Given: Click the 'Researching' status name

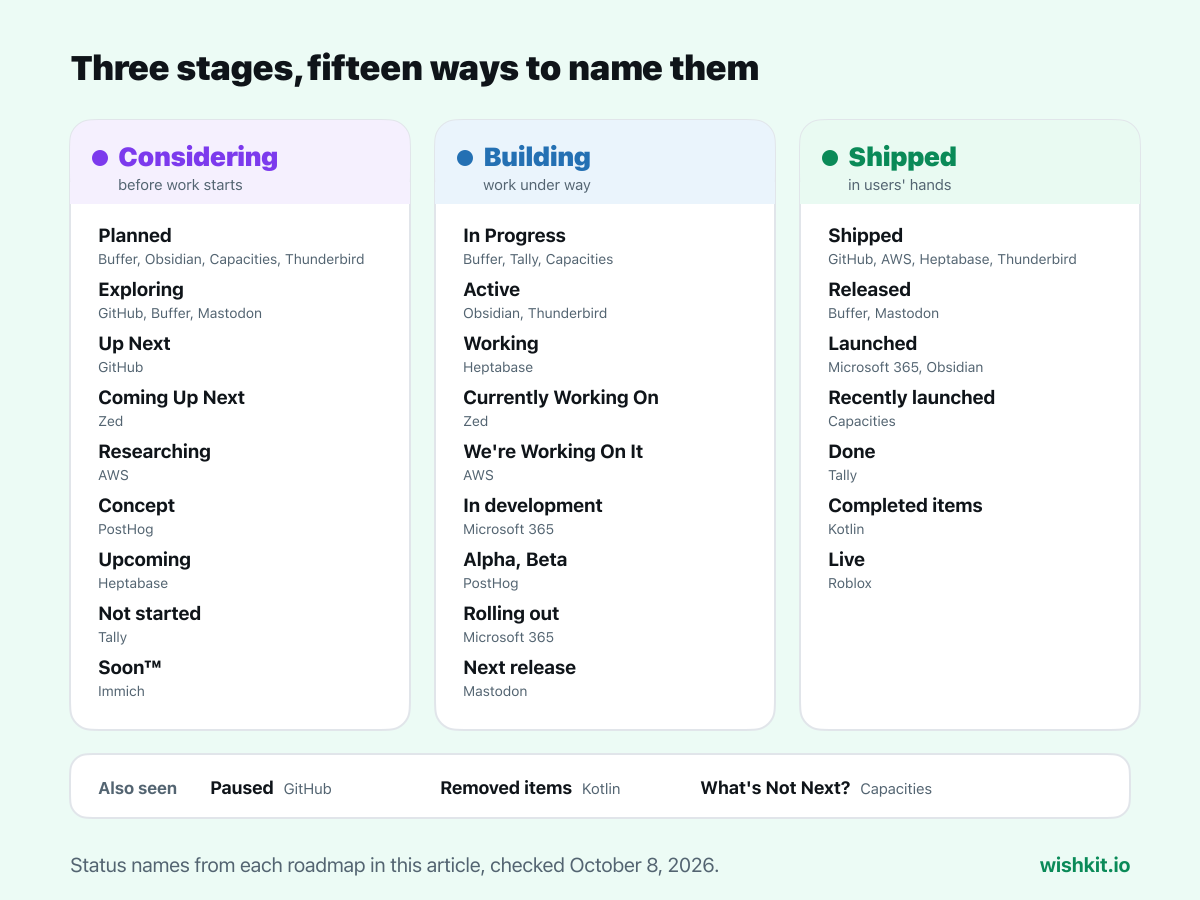Looking at the screenshot, I should pyautogui.click(x=154, y=452).
